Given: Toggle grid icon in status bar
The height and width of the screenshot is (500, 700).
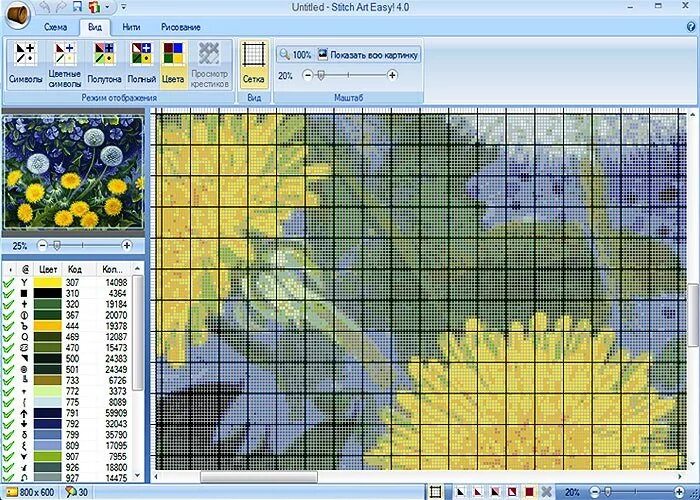Looking at the screenshot, I should pos(435,492).
